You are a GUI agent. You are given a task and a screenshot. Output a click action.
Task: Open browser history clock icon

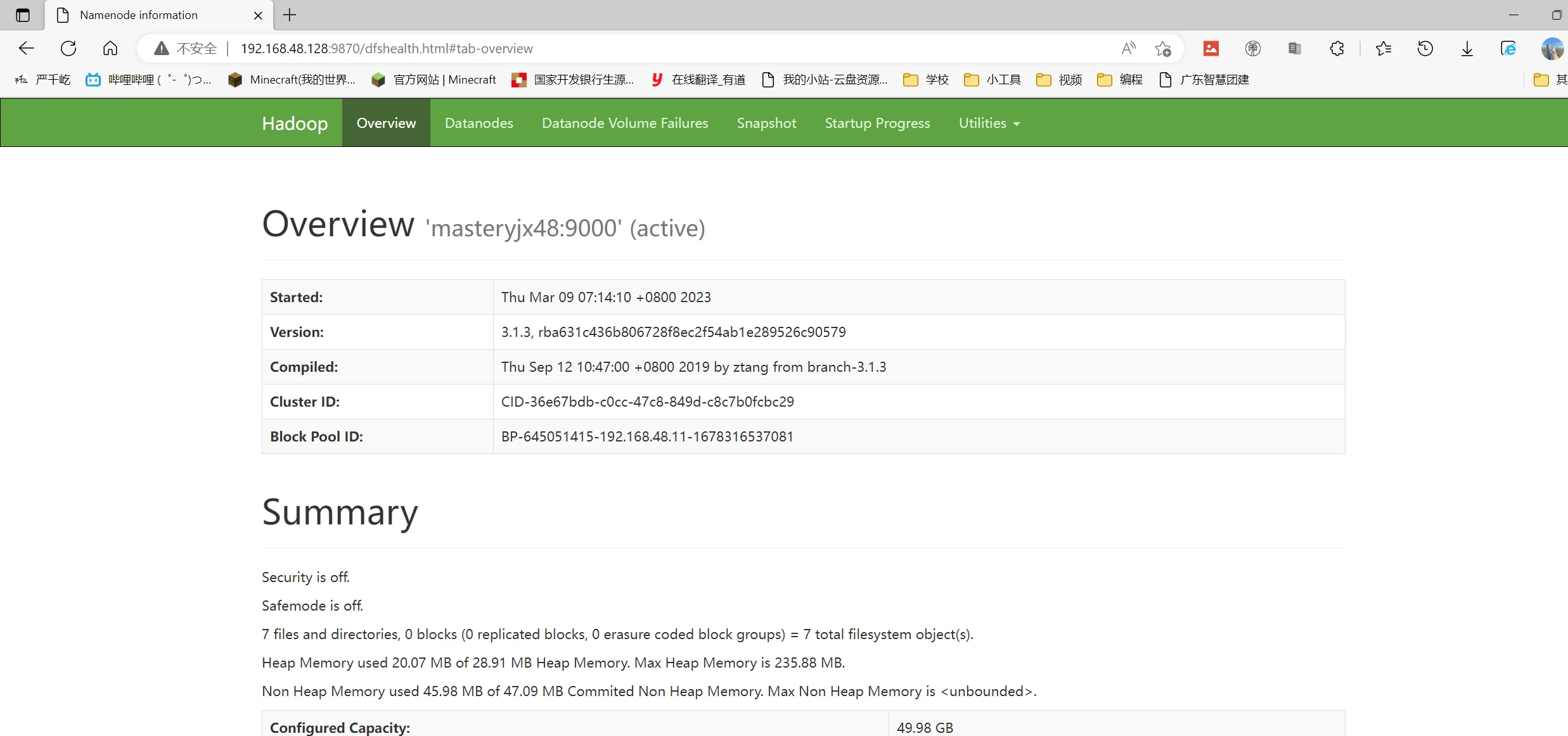pos(1425,48)
